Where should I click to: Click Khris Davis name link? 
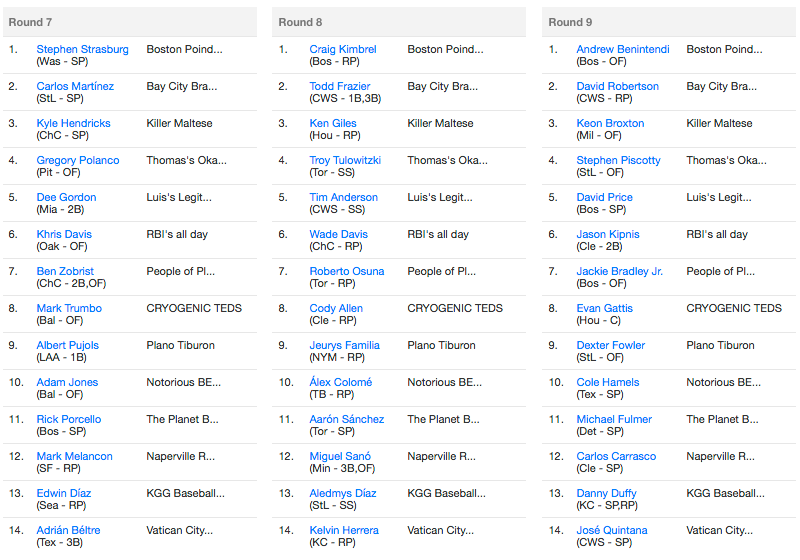64,234
